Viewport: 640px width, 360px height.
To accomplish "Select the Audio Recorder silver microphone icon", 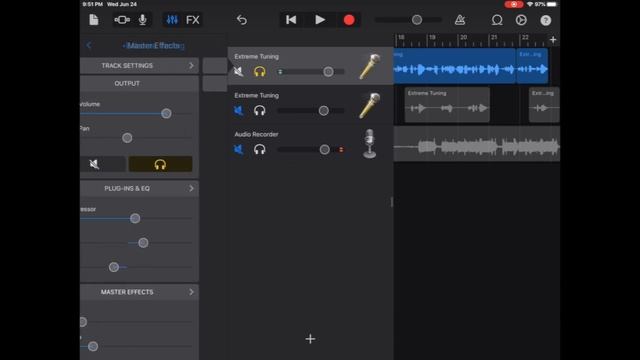I will pyautogui.click(x=370, y=144).
